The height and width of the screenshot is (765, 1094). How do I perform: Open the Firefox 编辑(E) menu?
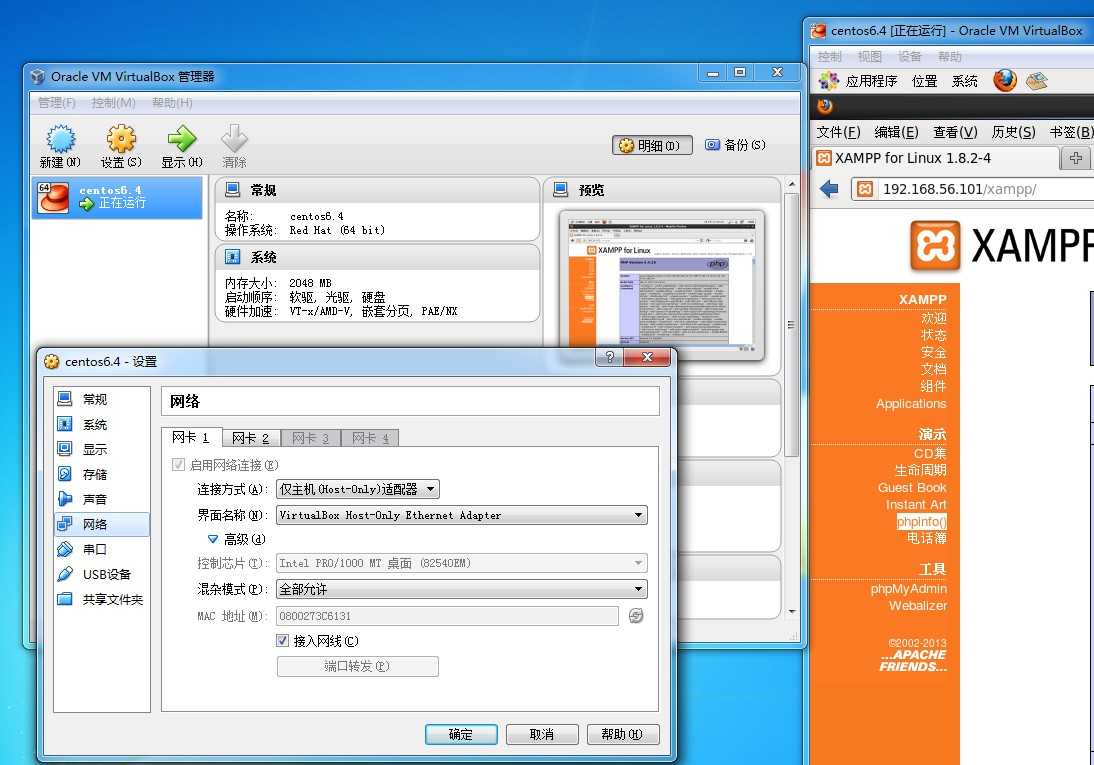click(897, 132)
